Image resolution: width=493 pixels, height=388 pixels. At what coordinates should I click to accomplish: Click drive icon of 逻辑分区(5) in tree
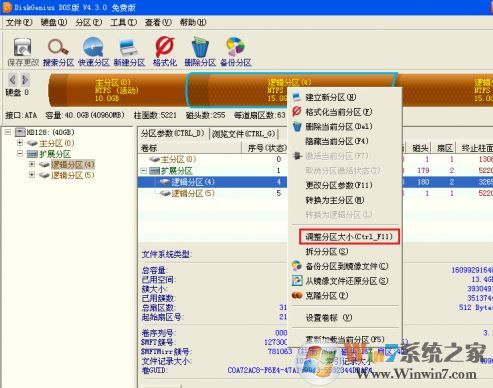(44, 175)
